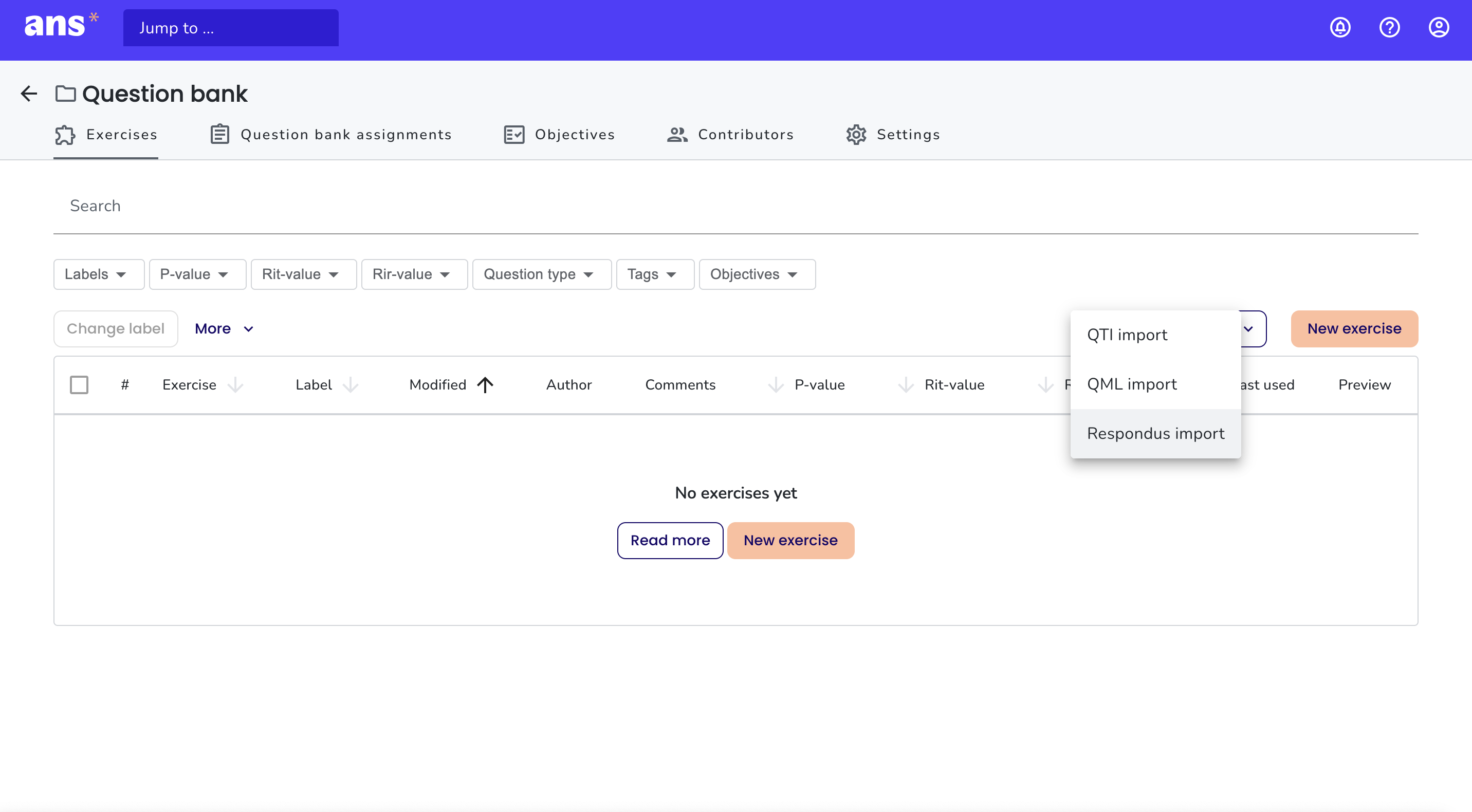Switch to the Exercises tab
Viewport: 1472px width, 812px height.
click(x=106, y=135)
